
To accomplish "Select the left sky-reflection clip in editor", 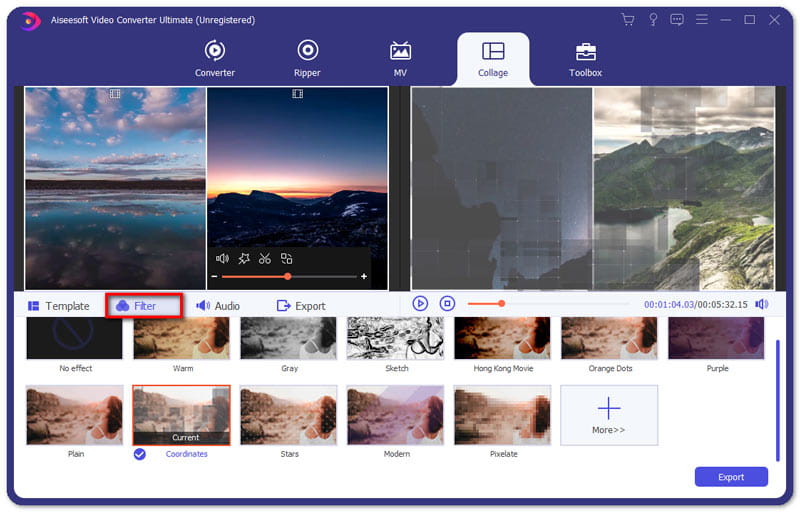I will tap(115, 188).
